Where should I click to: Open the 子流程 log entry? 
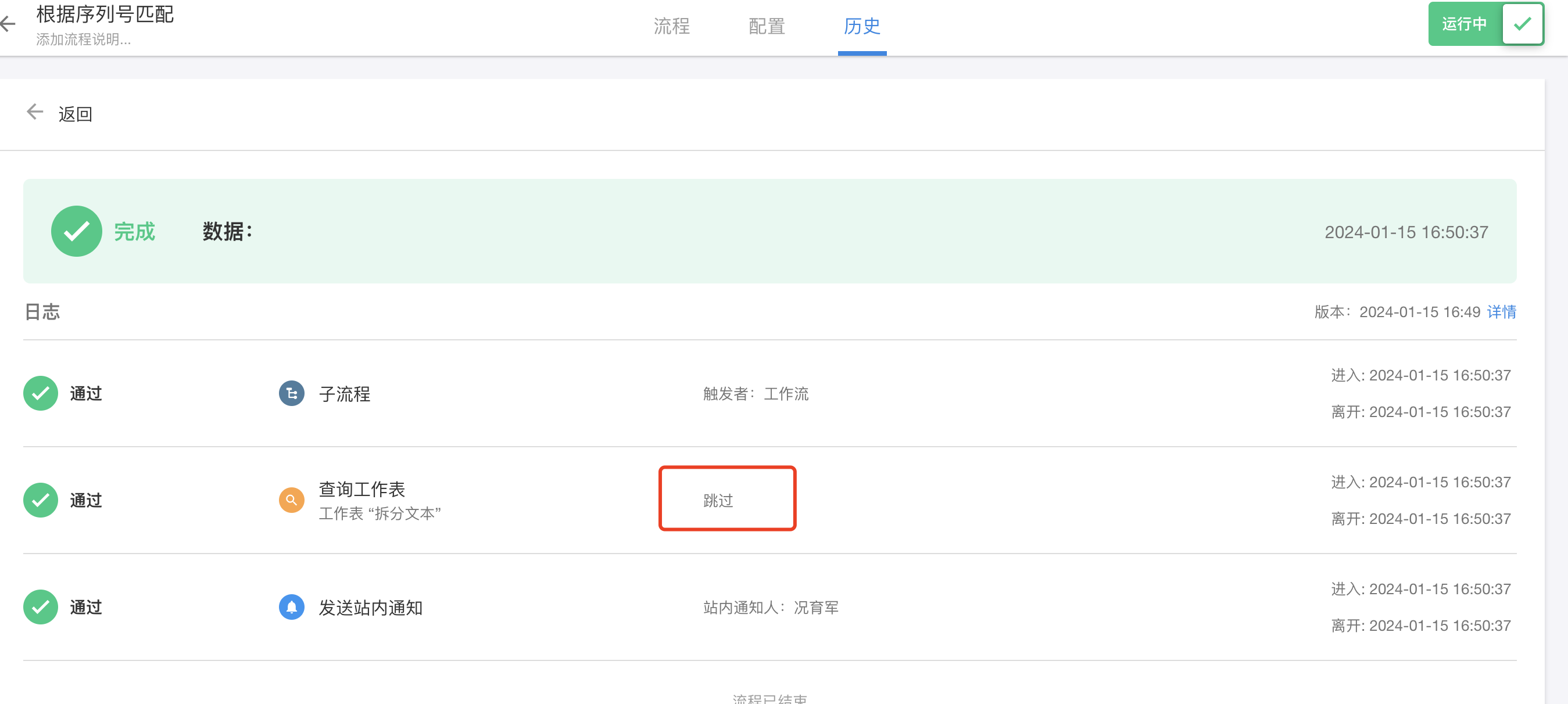pos(345,394)
